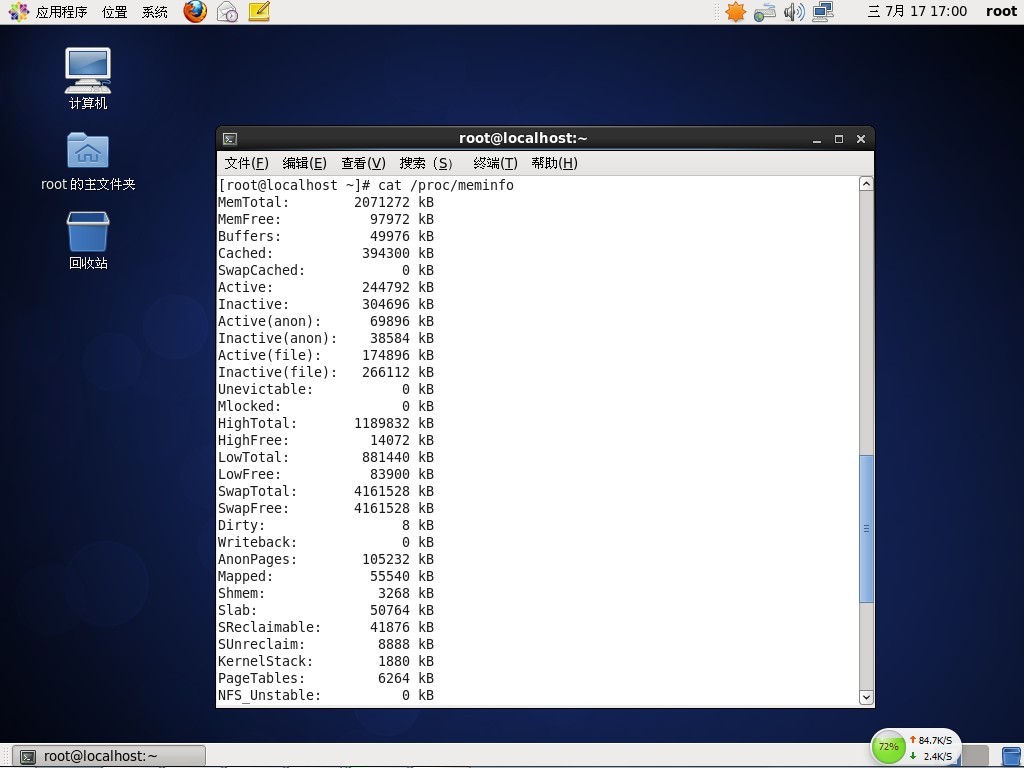1024x768 pixels.
Task: Open the terminal 终端(T) menu
Action: (495, 163)
